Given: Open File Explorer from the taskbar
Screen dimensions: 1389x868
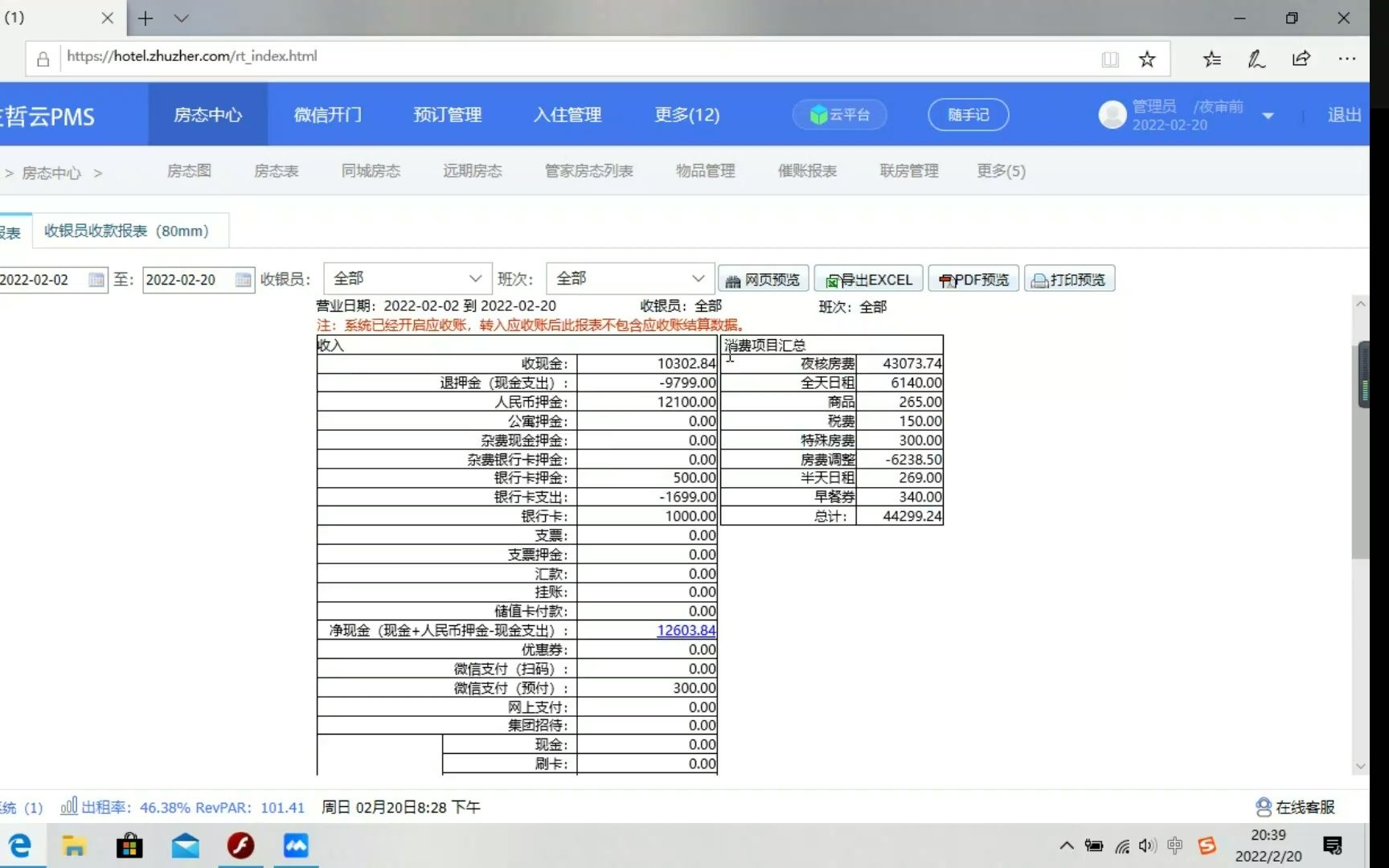Looking at the screenshot, I should (74, 845).
